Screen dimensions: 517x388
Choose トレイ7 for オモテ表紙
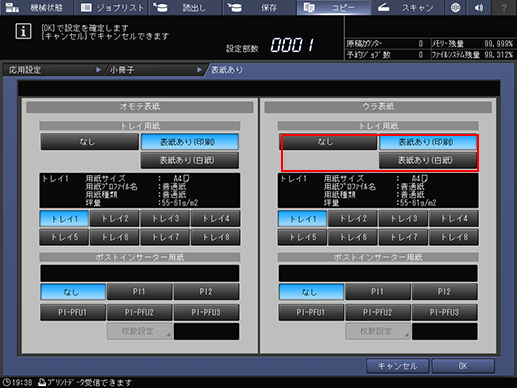tap(165, 237)
